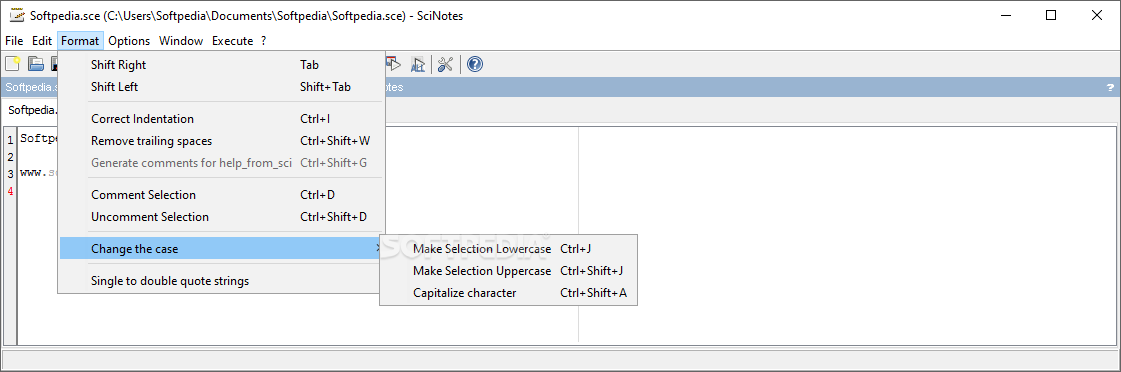
Task: Maximize the SciNotes window
Action: [x=1050, y=15]
